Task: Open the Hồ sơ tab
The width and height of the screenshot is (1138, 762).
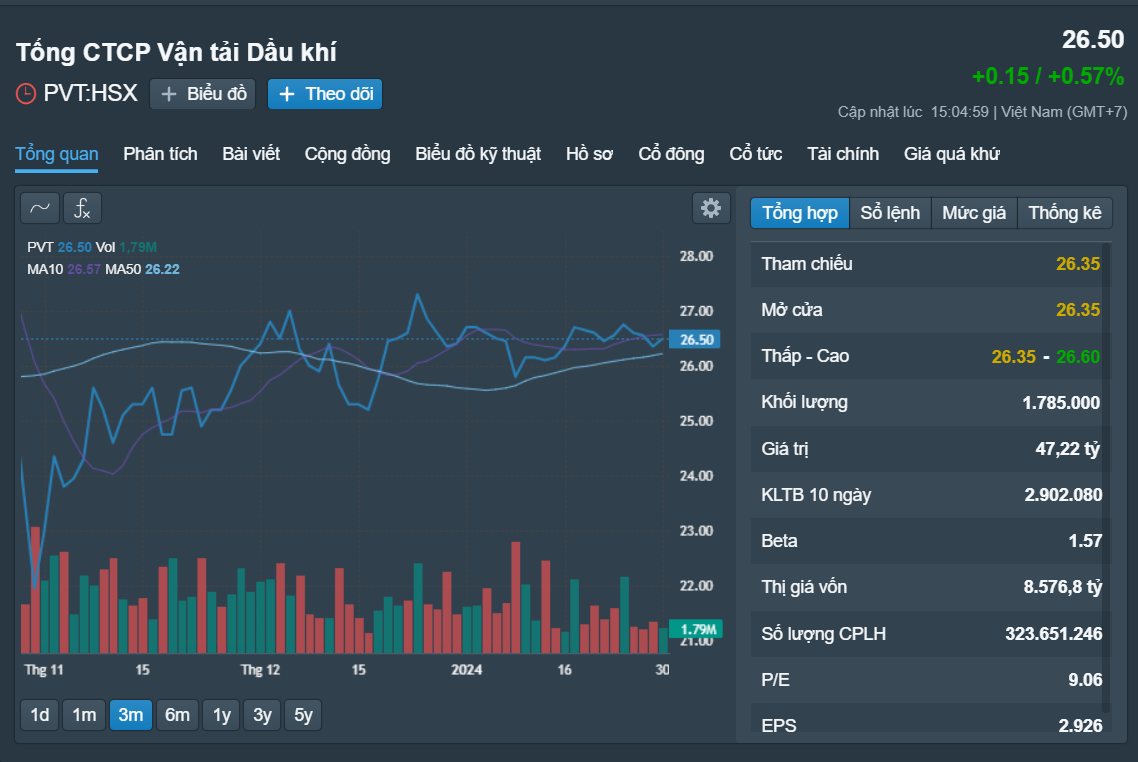Action: coord(589,154)
